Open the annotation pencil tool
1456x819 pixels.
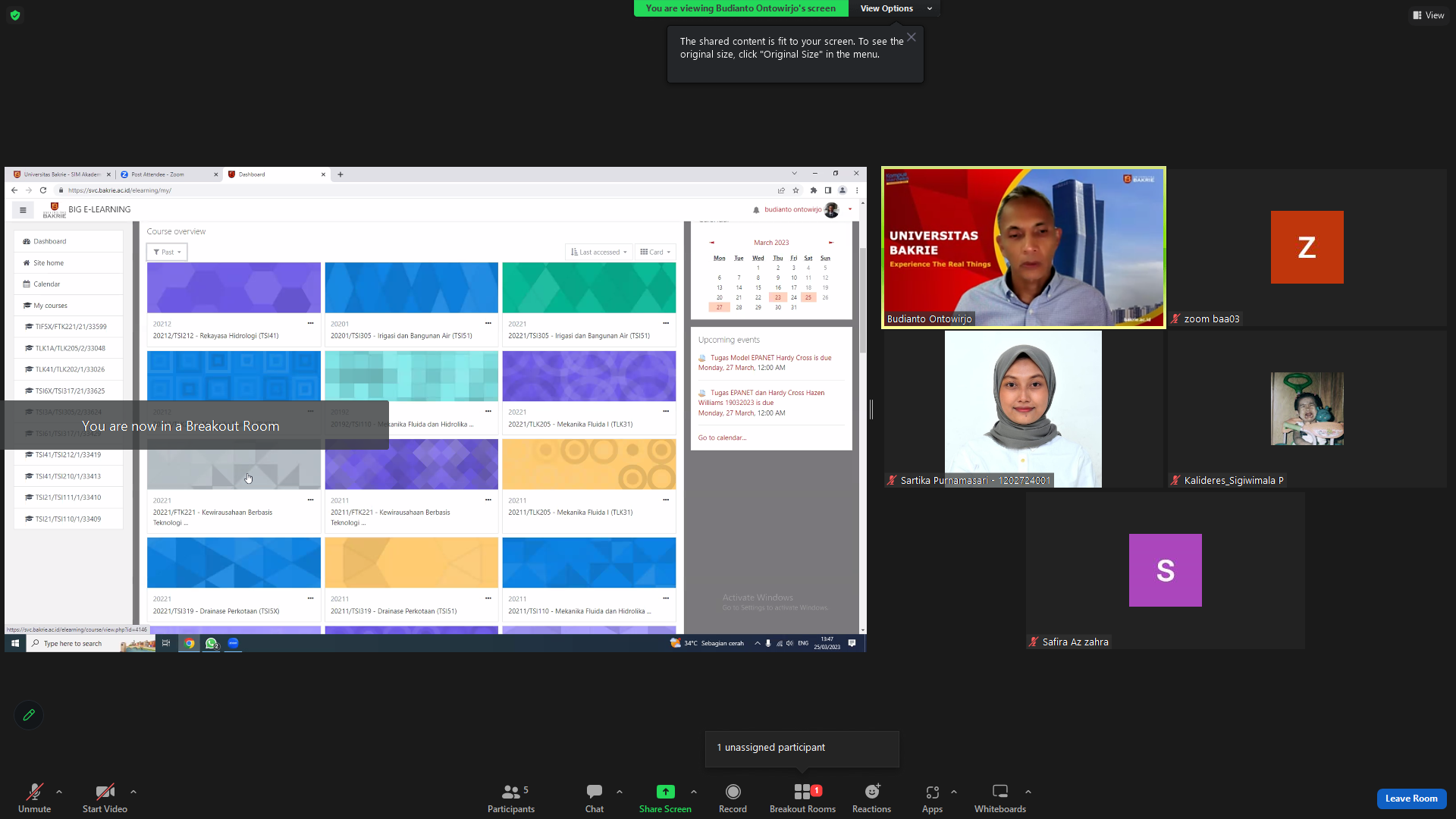tap(29, 715)
